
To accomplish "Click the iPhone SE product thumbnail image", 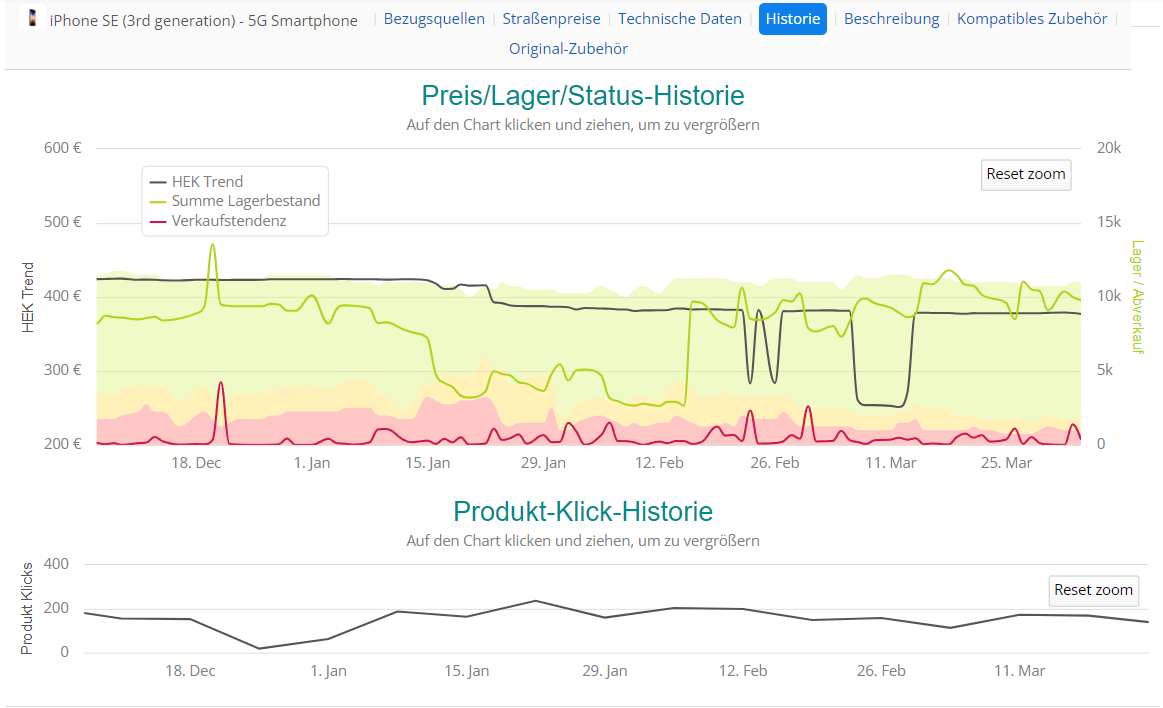I will coord(33,18).
